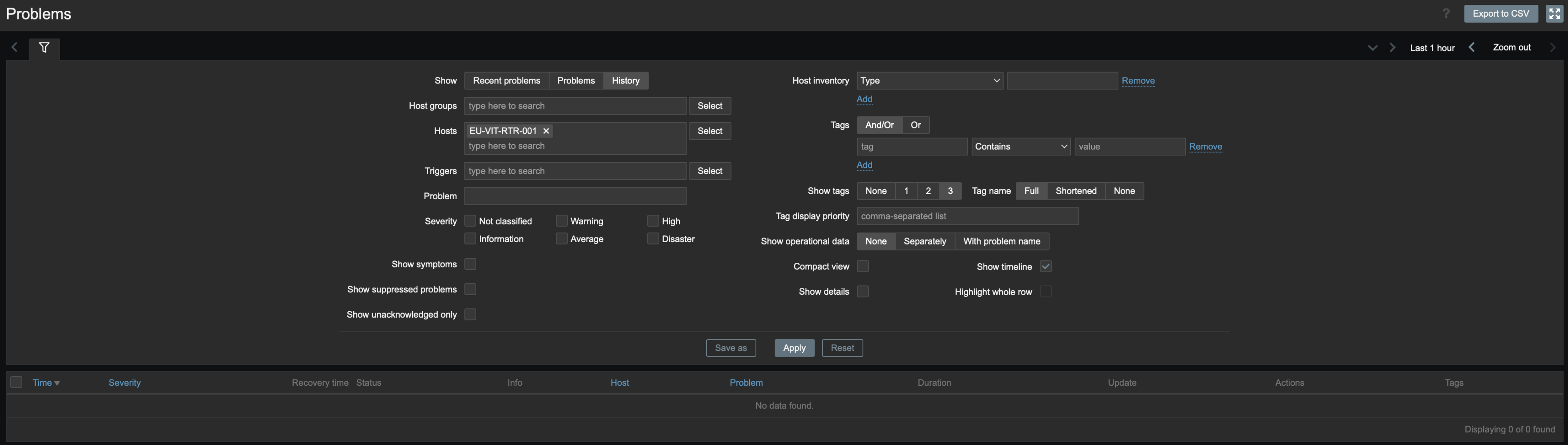The height and width of the screenshot is (445, 1568).
Task: Switch Show to Recent problems
Action: click(506, 80)
